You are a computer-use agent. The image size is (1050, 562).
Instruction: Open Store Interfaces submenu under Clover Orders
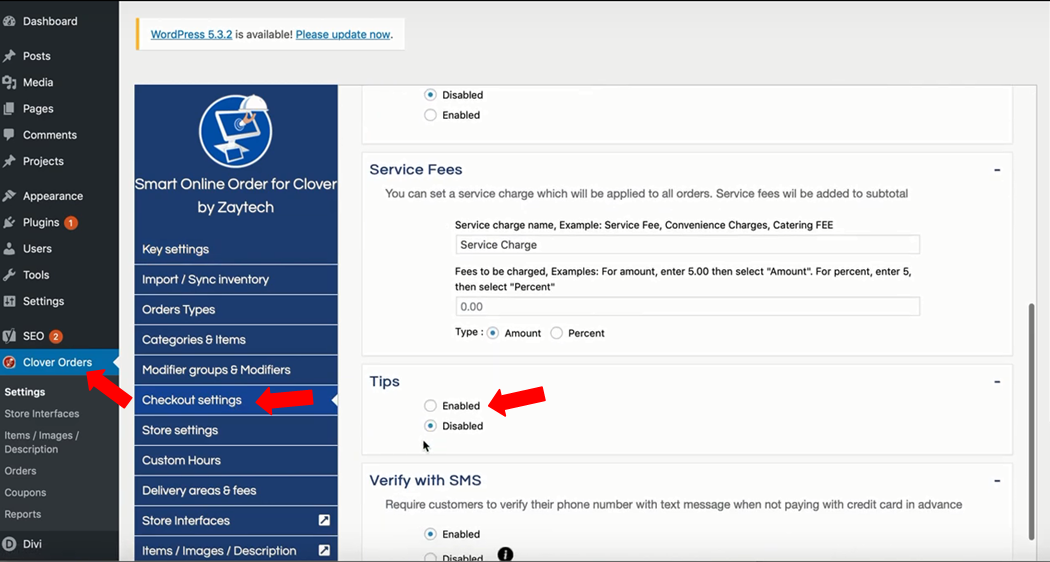pos(42,414)
